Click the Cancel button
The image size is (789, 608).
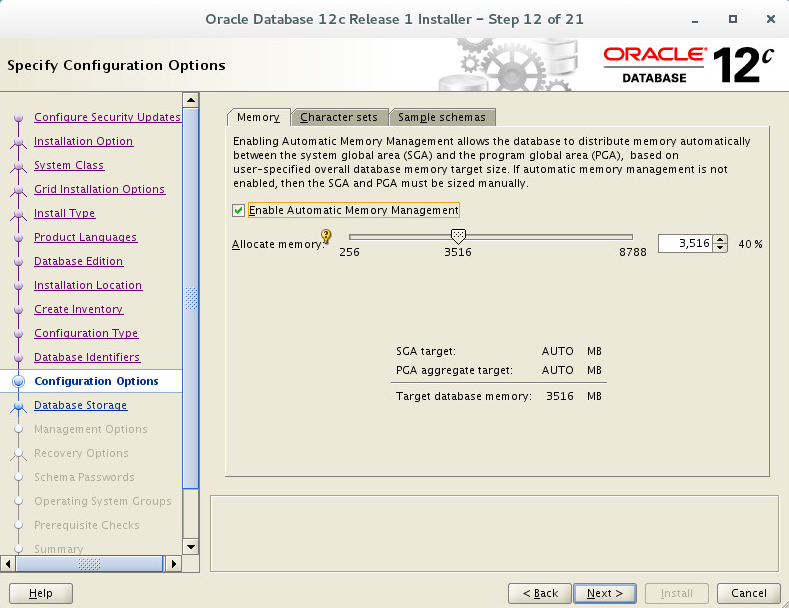[749, 593]
